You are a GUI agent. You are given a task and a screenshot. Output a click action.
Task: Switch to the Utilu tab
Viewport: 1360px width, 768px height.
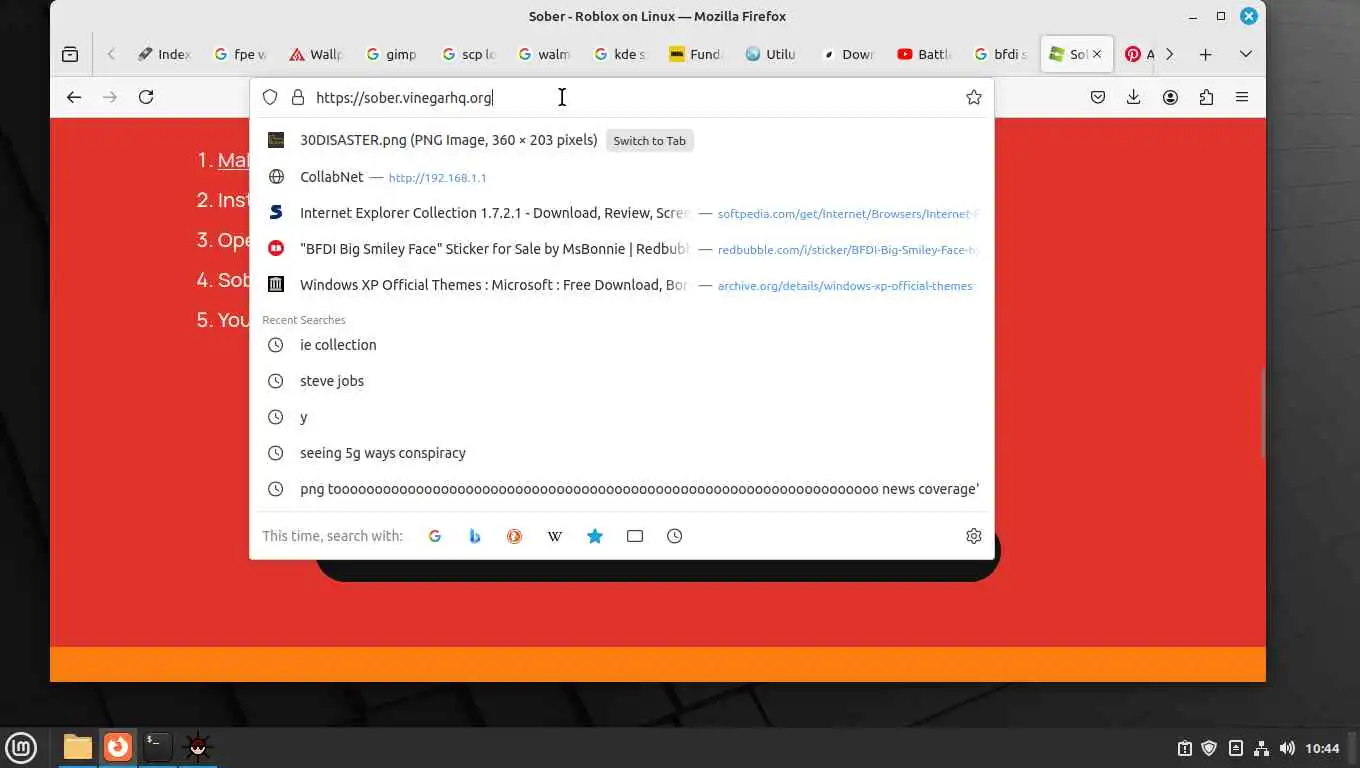coord(772,55)
